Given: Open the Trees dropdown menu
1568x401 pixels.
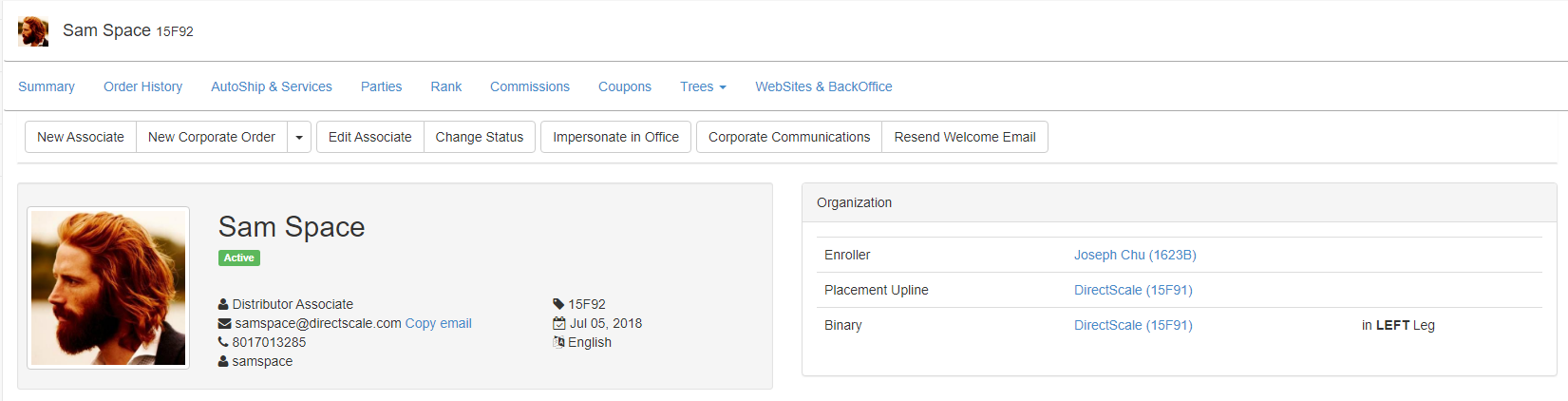Looking at the screenshot, I should click(x=703, y=86).
